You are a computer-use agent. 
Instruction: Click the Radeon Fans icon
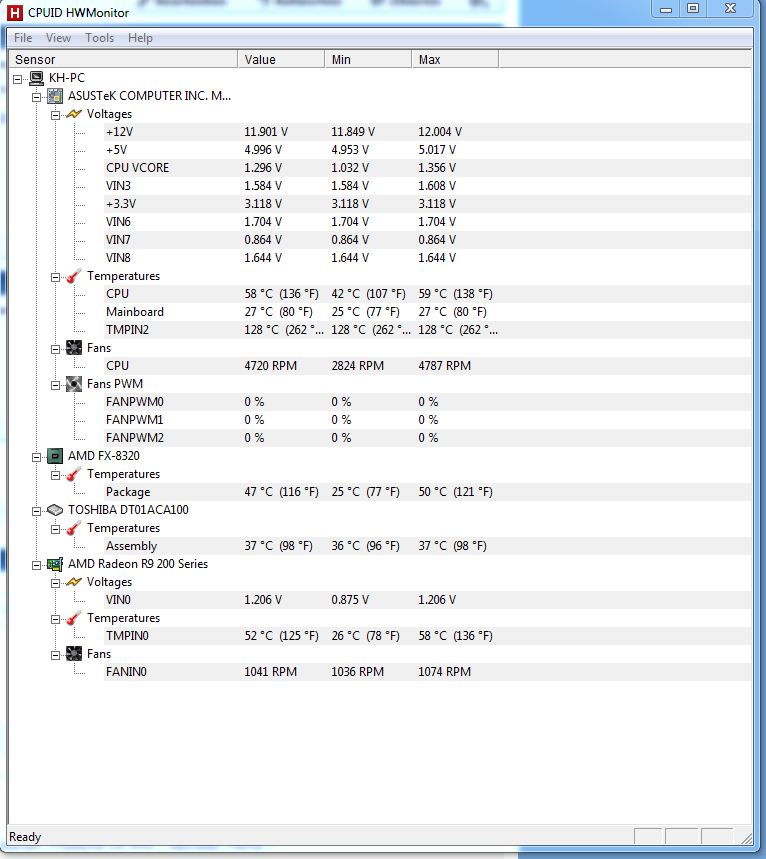74,654
